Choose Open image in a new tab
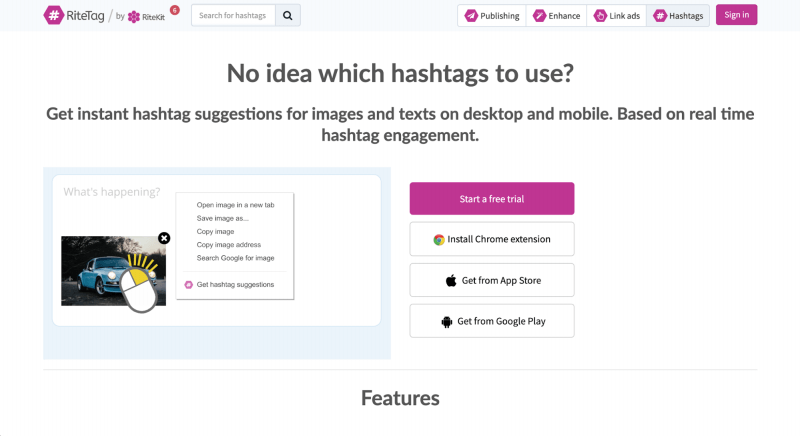The height and width of the screenshot is (436, 800). click(235, 205)
